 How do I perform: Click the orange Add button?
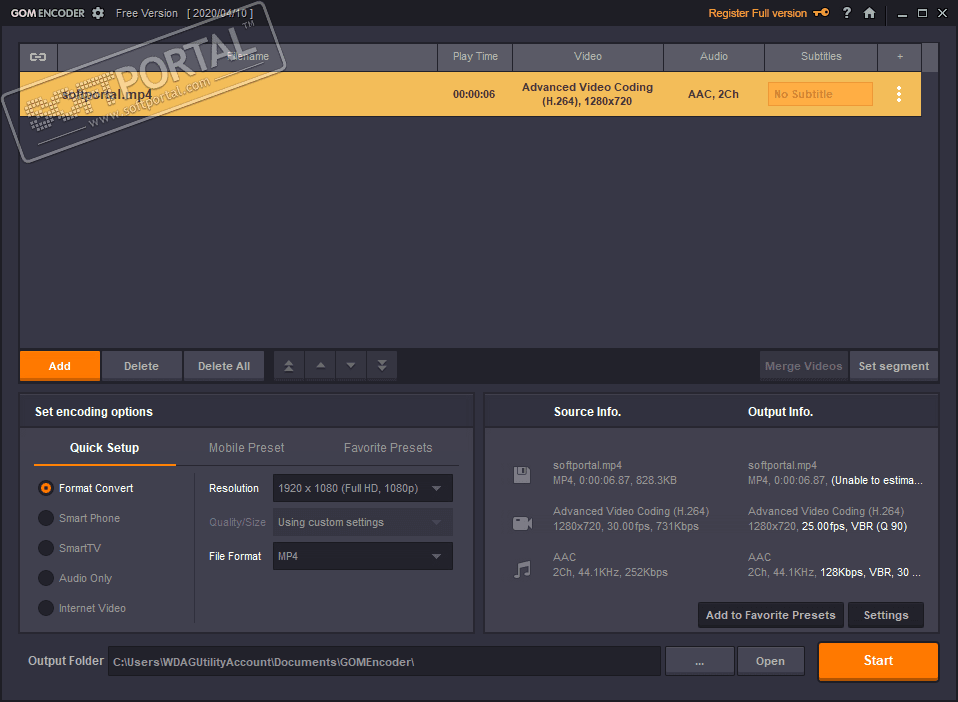[x=60, y=366]
